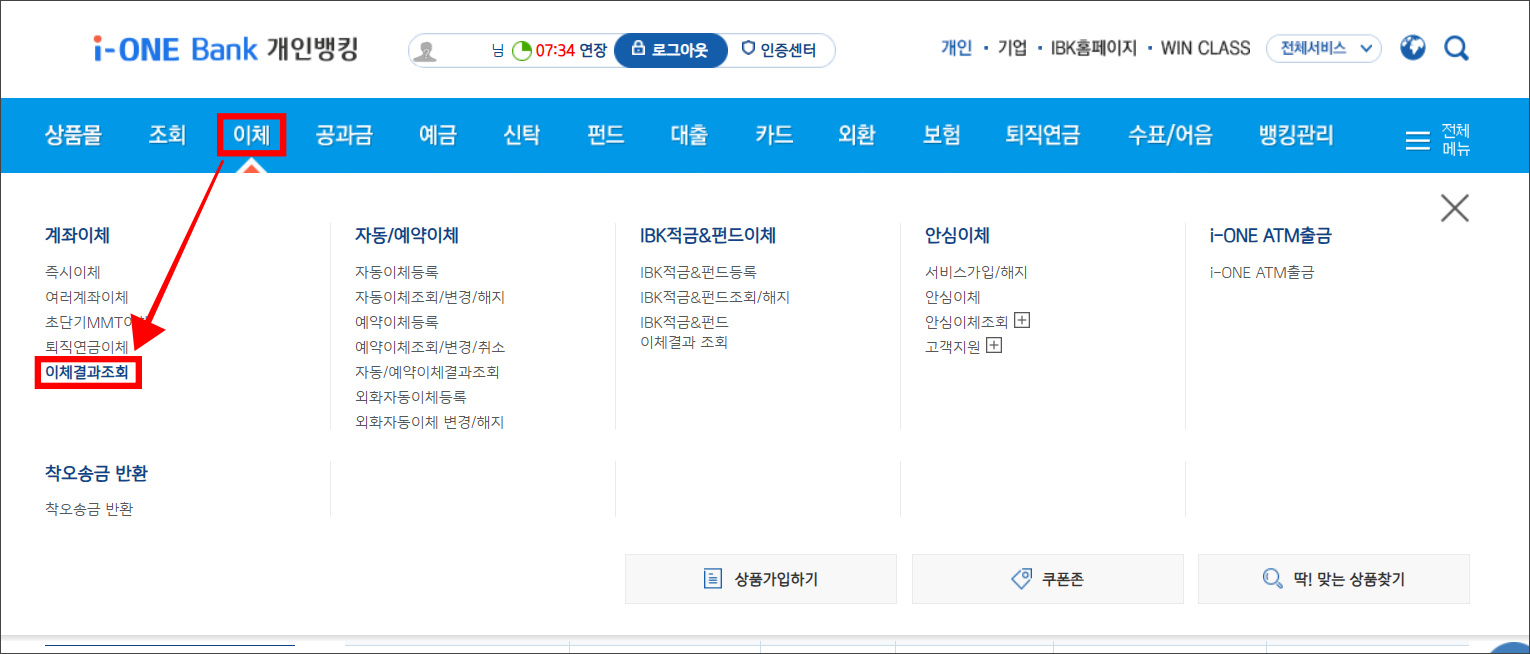Open 예약이체조회/변경/취소 link
The height and width of the screenshot is (654, 1530).
(430, 347)
